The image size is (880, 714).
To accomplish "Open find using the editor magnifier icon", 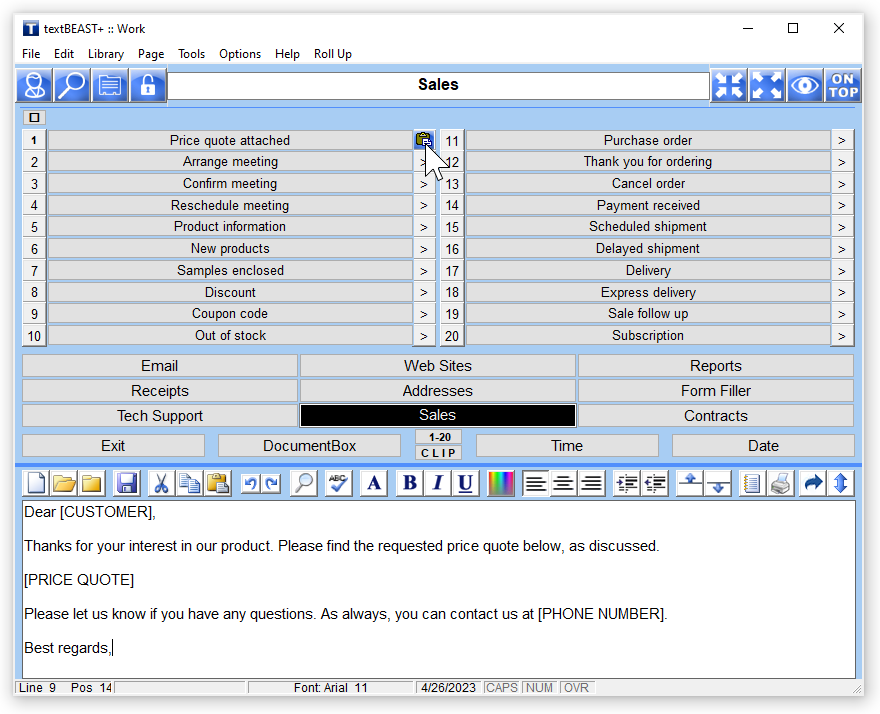I will (x=304, y=483).
